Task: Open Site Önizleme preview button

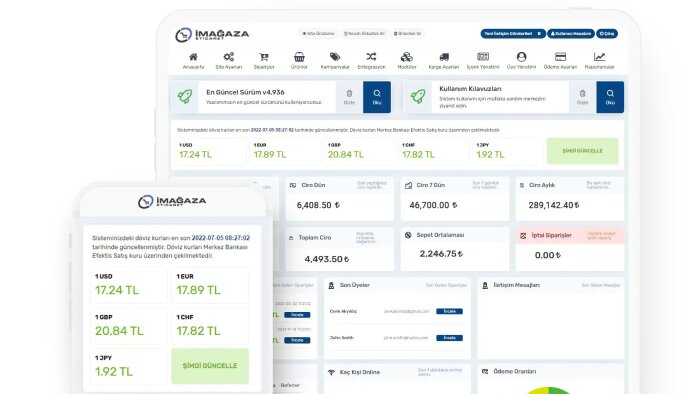Action: click(318, 33)
